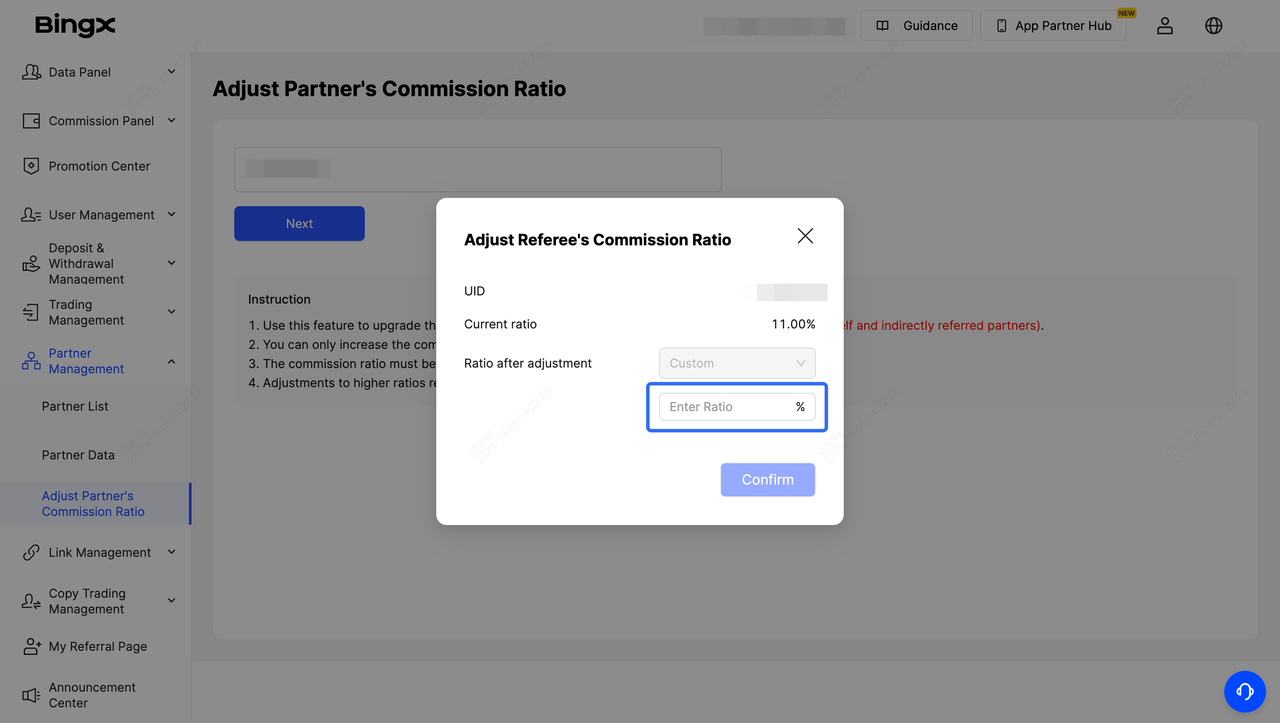Click the App Partner Hub button
The width and height of the screenshot is (1280, 723).
[x=1053, y=26]
